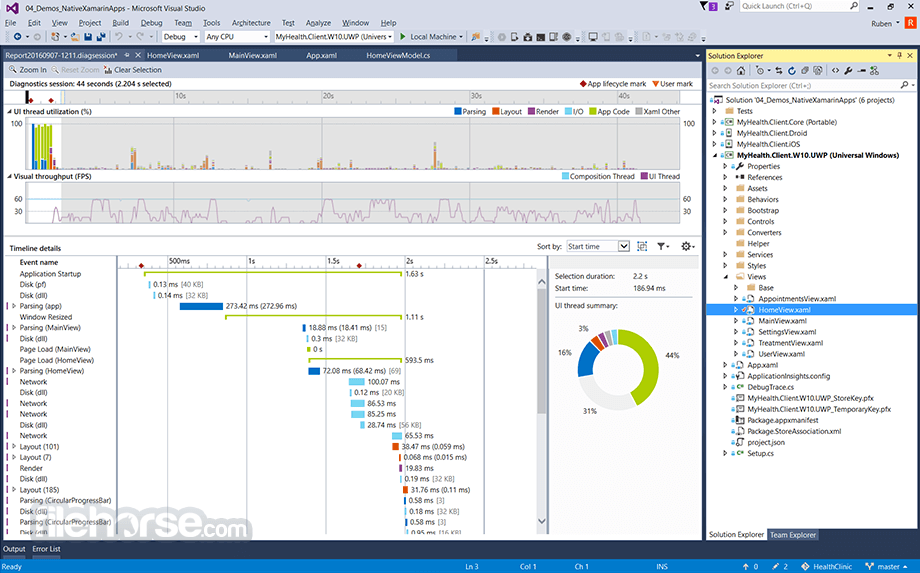This screenshot has height=573, width=920.
Task: Start debugging with the green play icon
Action: click(403, 36)
